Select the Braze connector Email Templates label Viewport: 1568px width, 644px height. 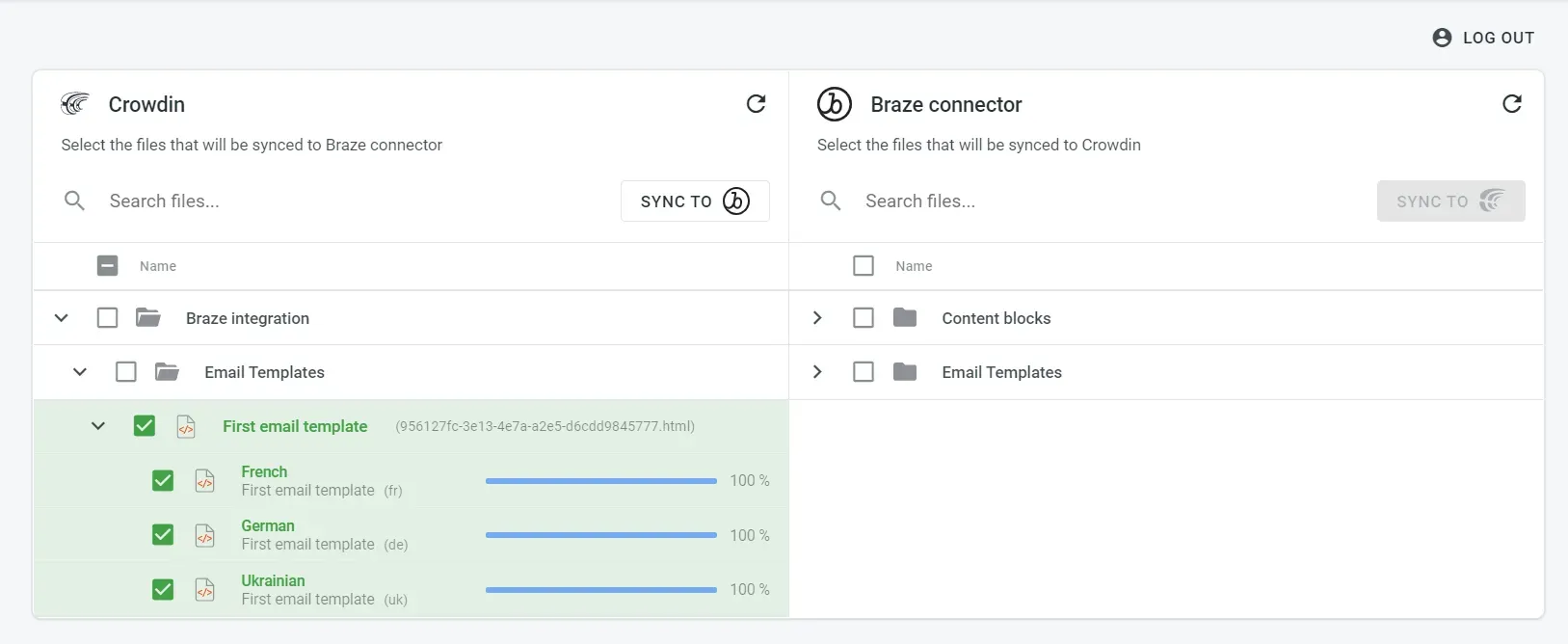pos(1001,372)
